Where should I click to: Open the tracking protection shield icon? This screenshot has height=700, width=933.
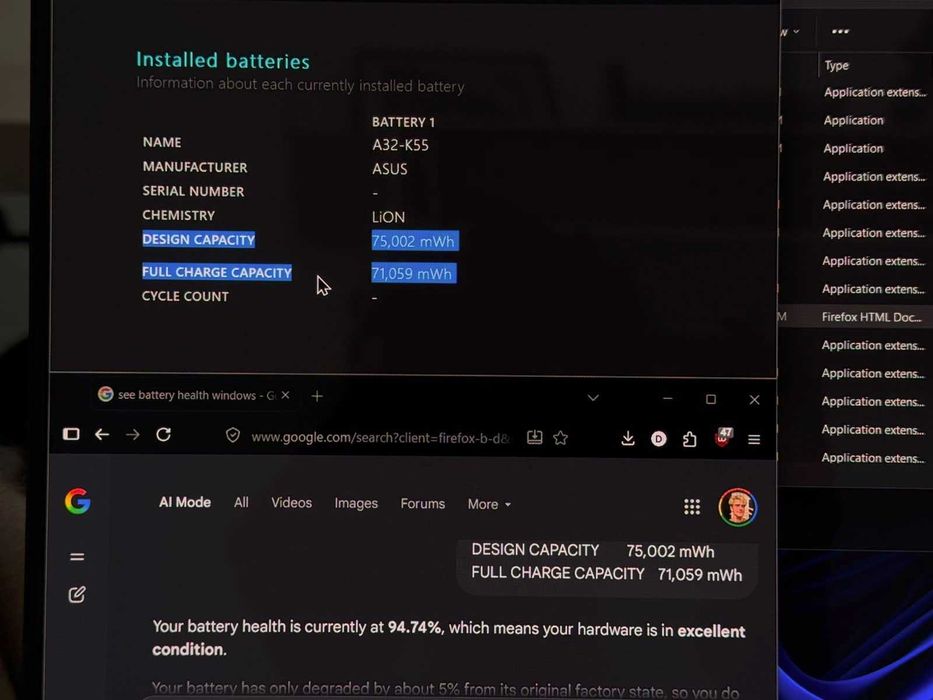(233, 436)
